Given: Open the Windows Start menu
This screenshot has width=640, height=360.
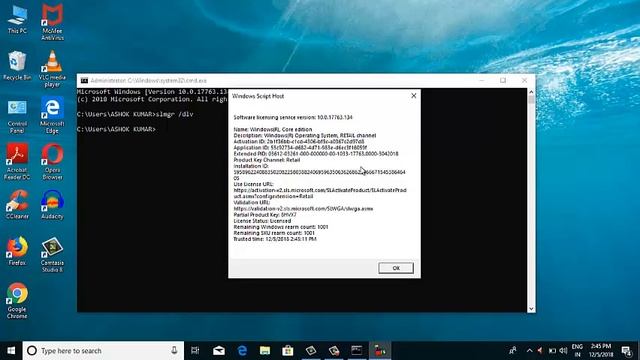Looking at the screenshot, I should pyautogui.click(x=11, y=351).
